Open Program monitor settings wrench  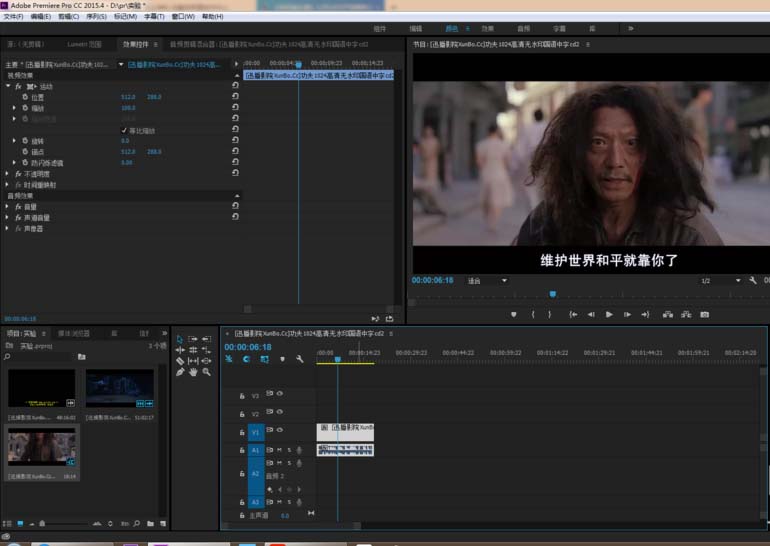753,281
